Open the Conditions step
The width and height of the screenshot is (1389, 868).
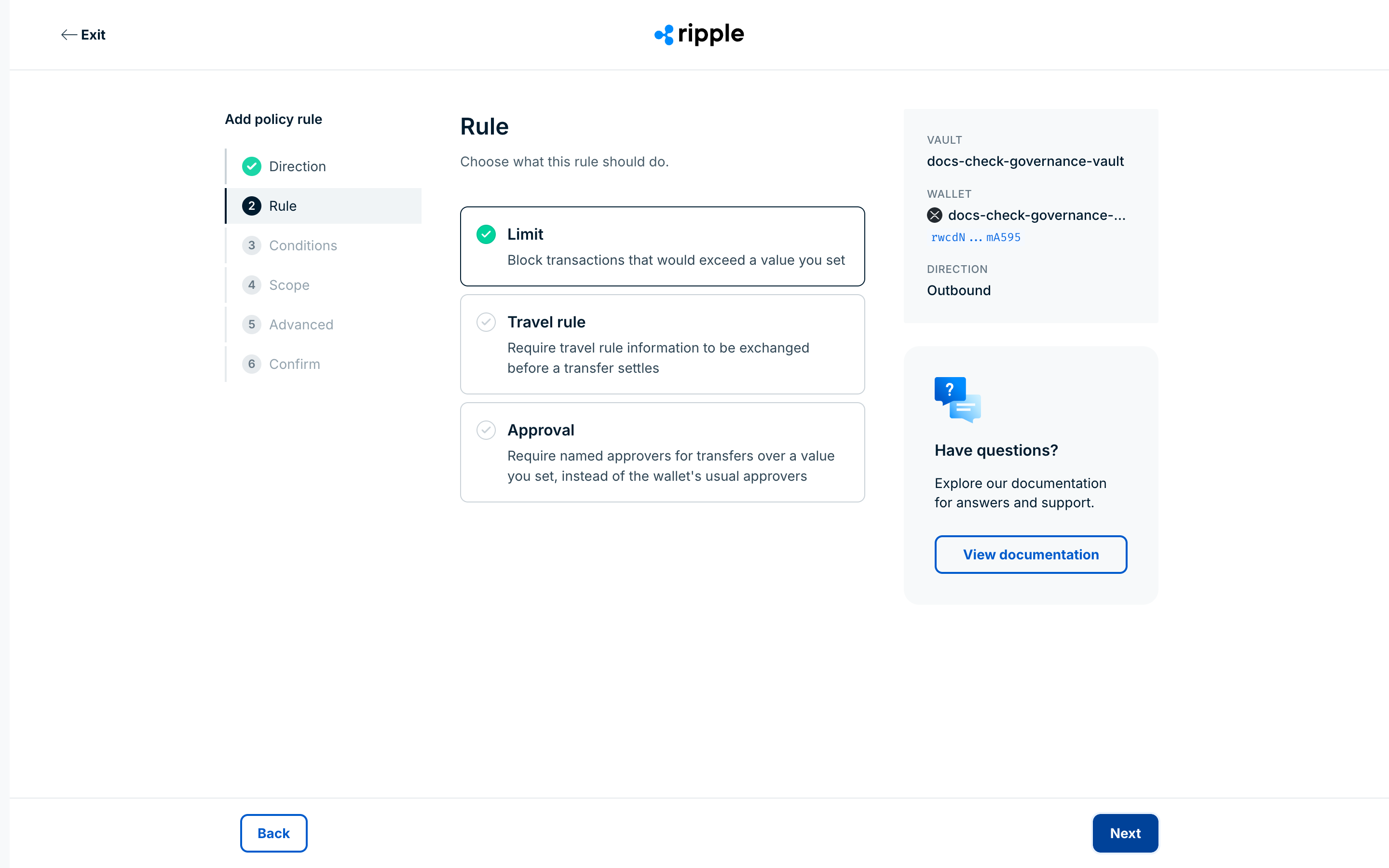pyautogui.click(x=324, y=246)
